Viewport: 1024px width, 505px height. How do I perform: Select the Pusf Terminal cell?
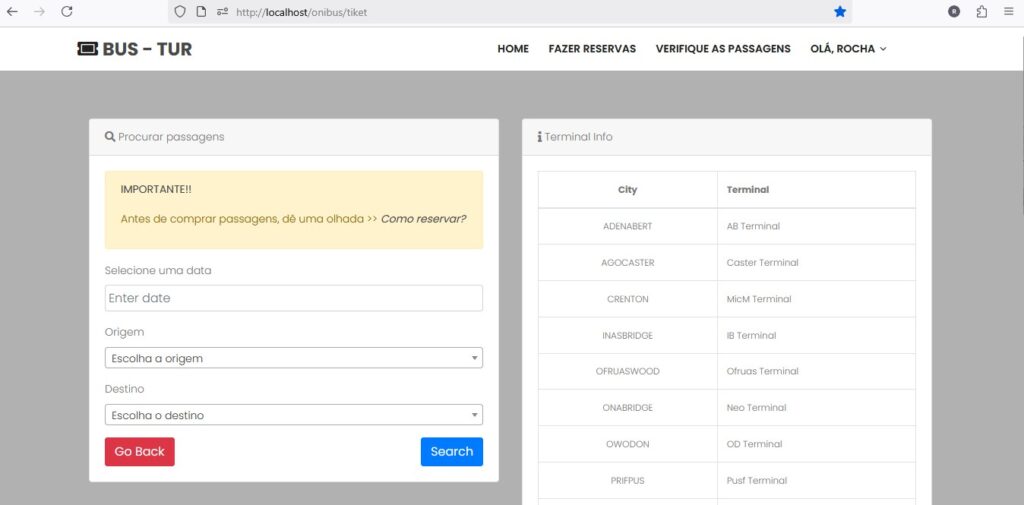(816, 481)
